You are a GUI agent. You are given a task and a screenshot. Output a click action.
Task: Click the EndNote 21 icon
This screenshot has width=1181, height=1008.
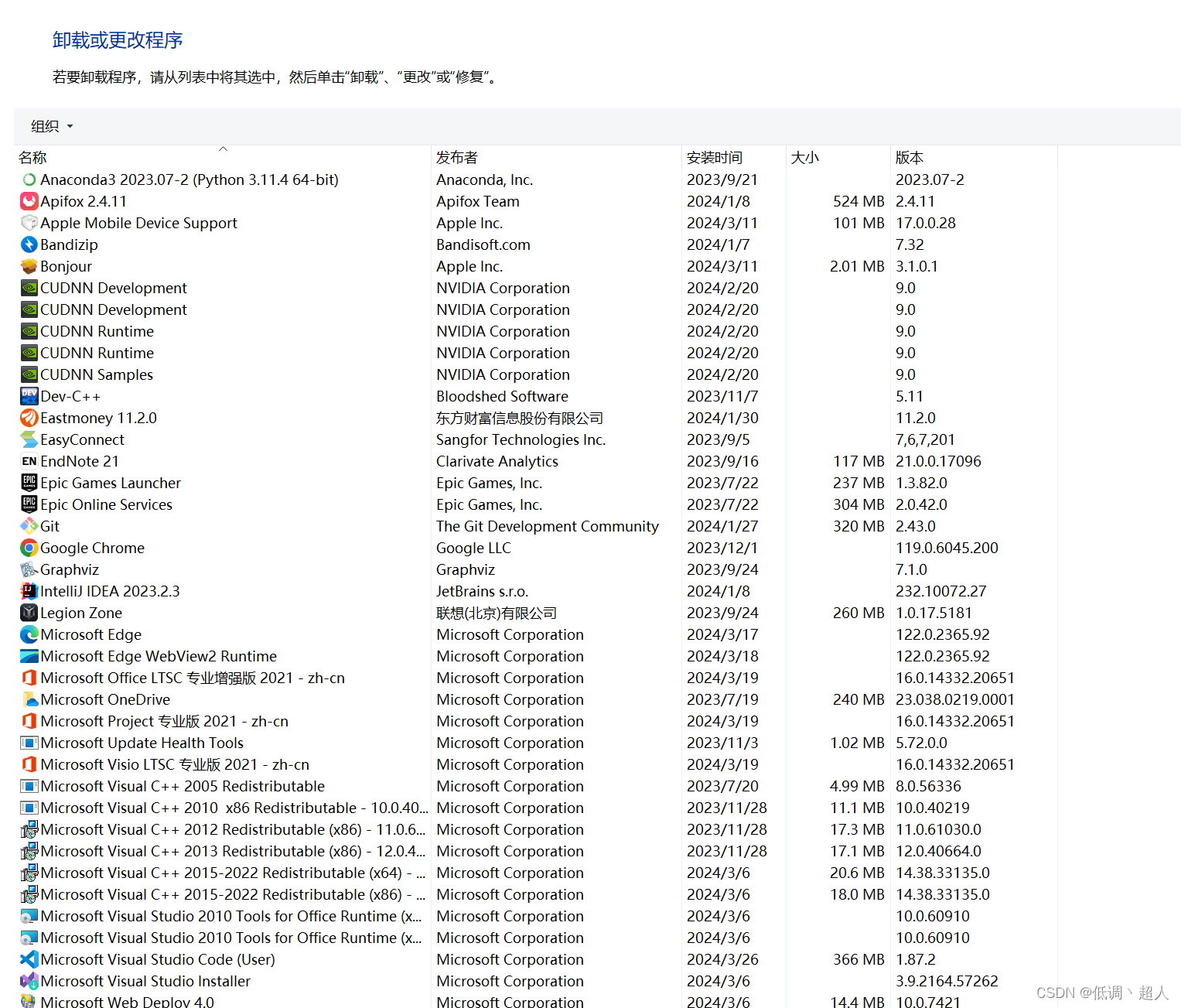(29, 461)
